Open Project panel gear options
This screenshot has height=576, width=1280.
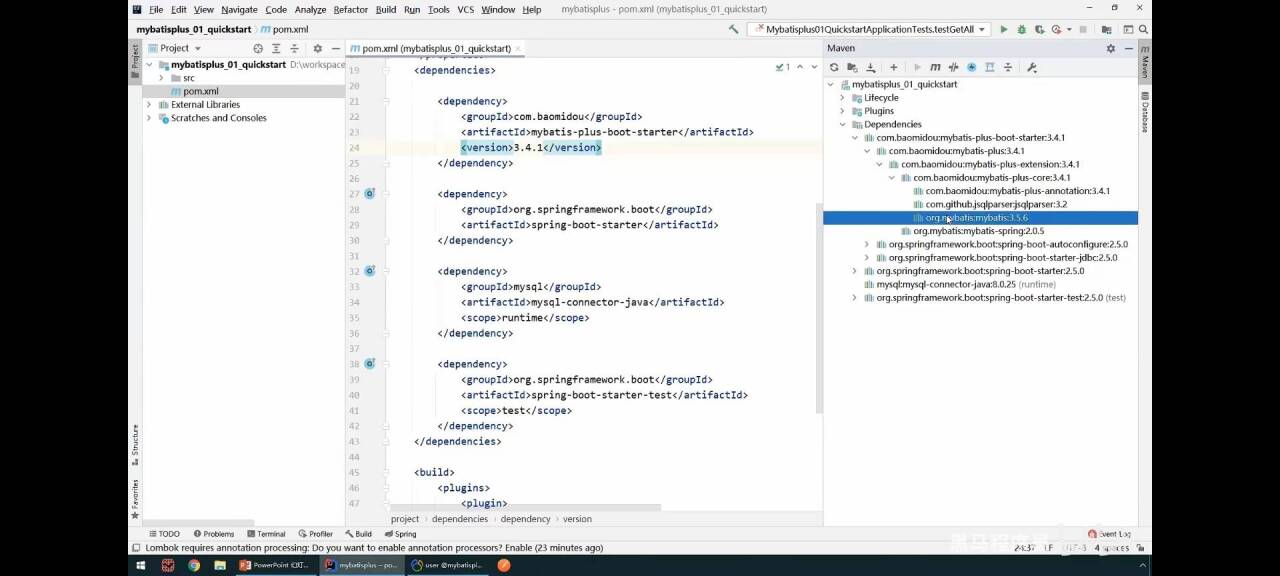pos(318,48)
